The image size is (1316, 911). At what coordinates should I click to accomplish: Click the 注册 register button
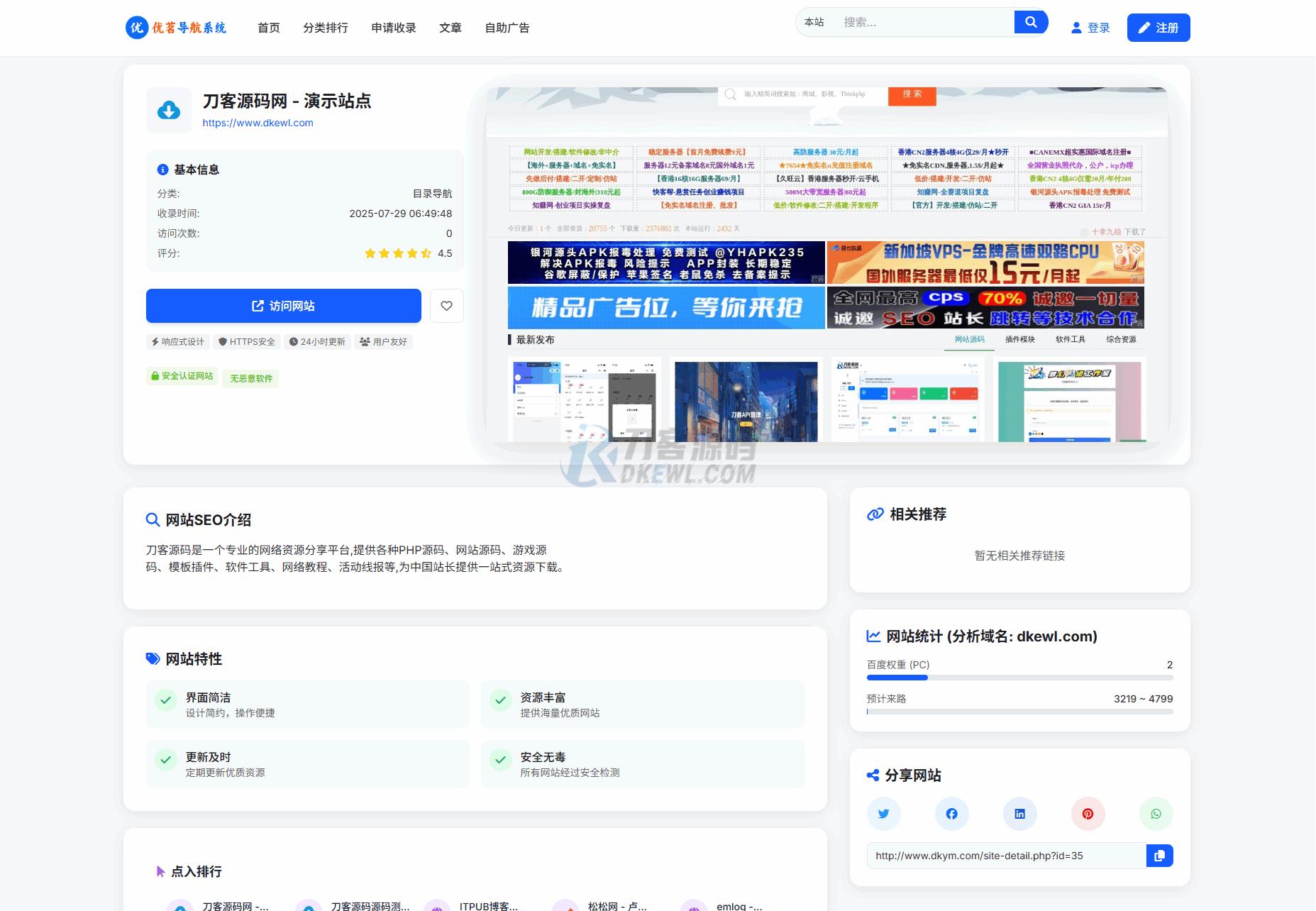[1159, 28]
